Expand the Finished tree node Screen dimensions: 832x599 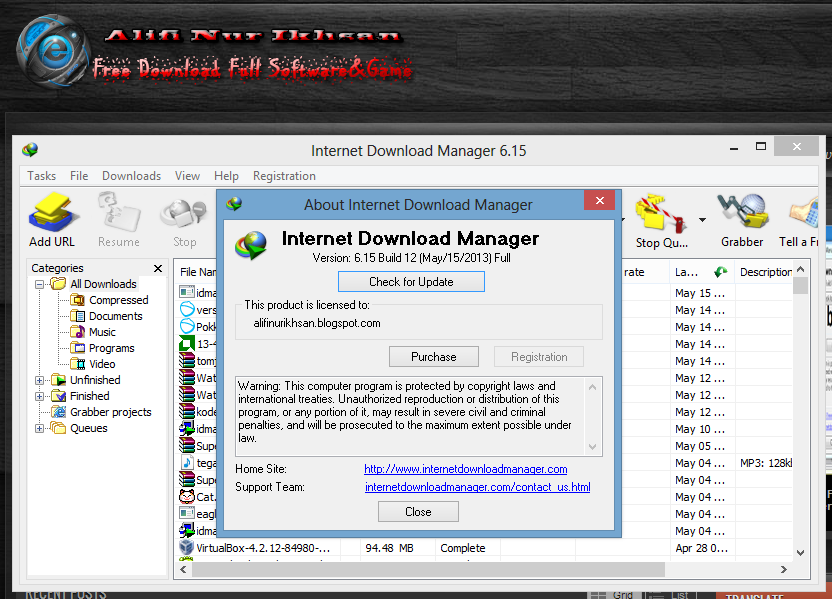(39, 396)
